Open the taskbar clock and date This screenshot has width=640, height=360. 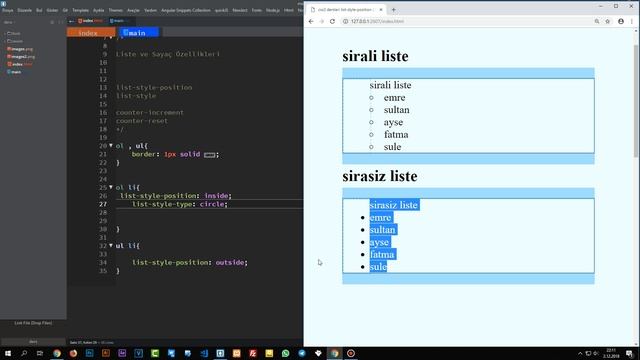(611, 353)
